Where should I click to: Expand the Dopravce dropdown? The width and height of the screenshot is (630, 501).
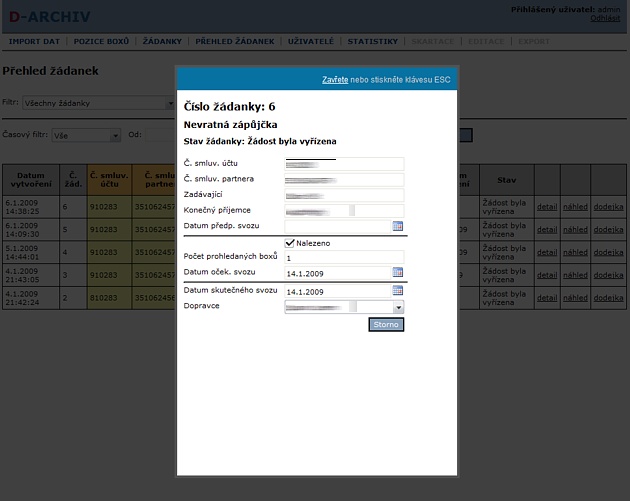coord(398,307)
